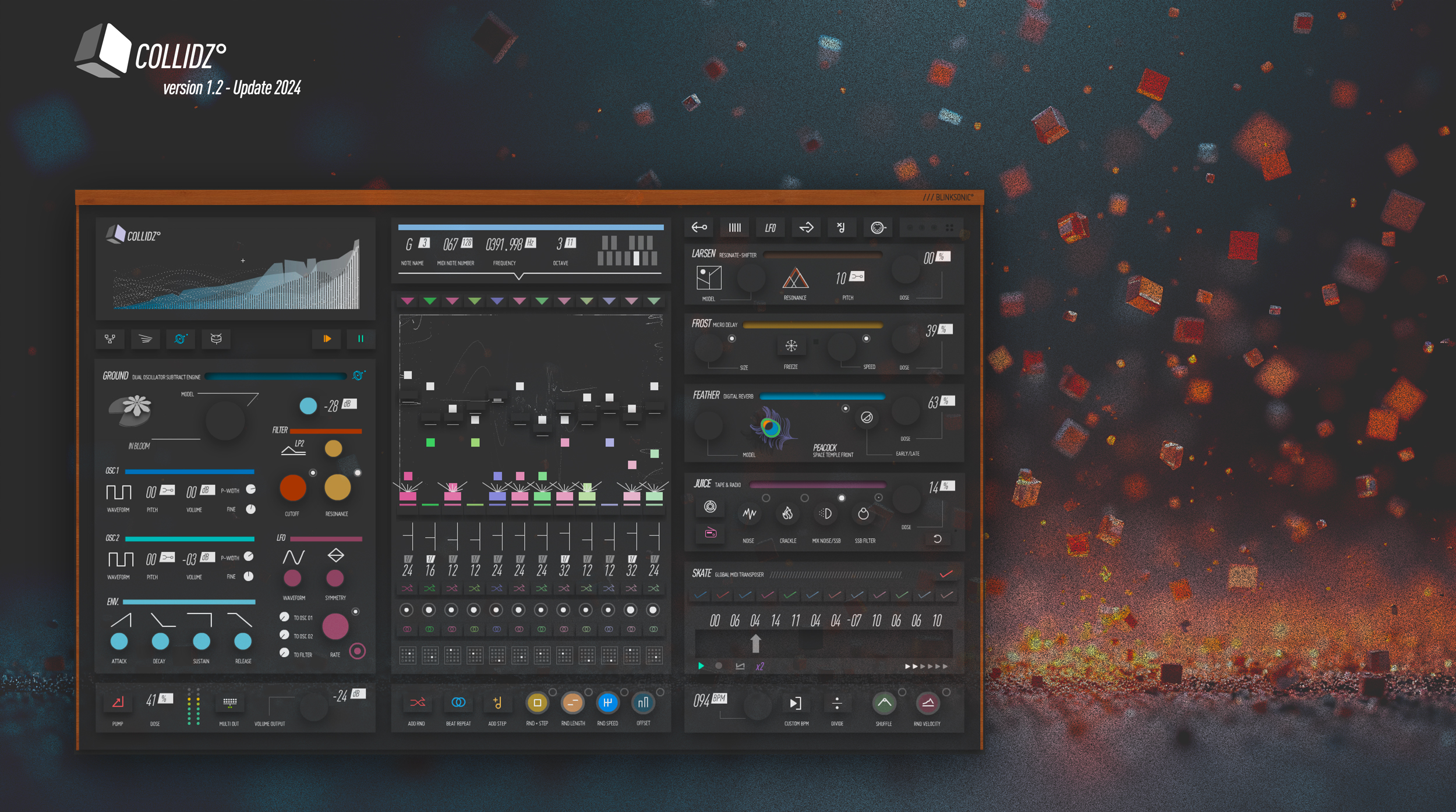This screenshot has height=812, width=1456.
Task: Choose the blue satellite dish engine icon button
Action: click(x=181, y=339)
